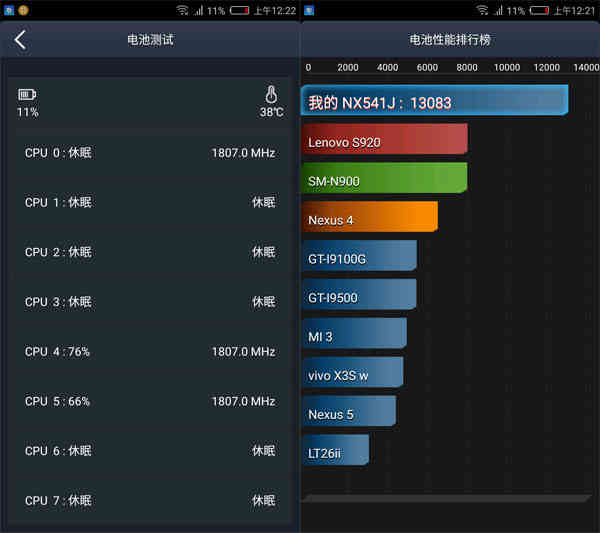The width and height of the screenshot is (600, 533).
Task: Tap the left screen Wi-Fi status icon
Action: (182, 10)
